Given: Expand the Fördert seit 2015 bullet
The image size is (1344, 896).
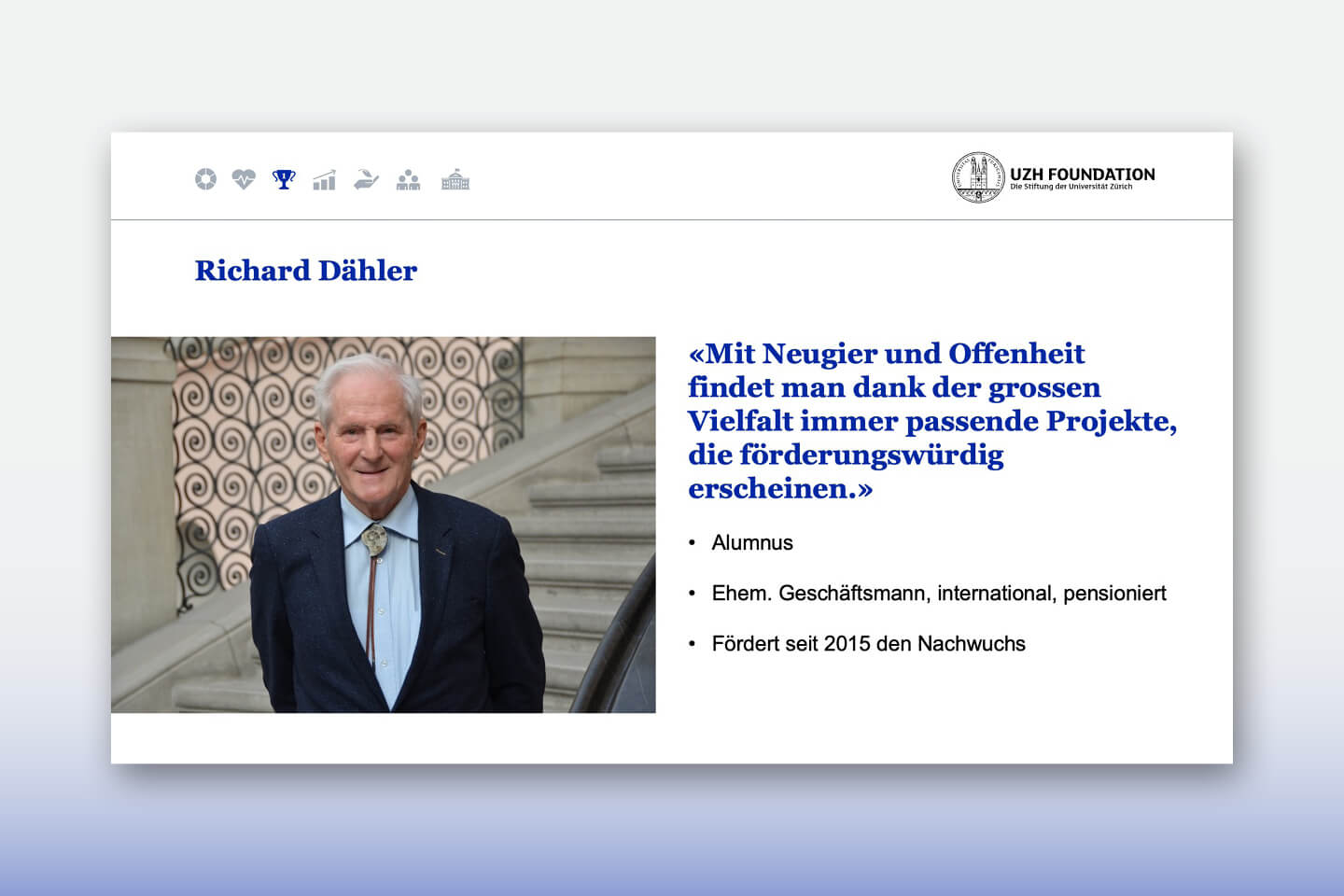Looking at the screenshot, I should [x=869, y=643].
